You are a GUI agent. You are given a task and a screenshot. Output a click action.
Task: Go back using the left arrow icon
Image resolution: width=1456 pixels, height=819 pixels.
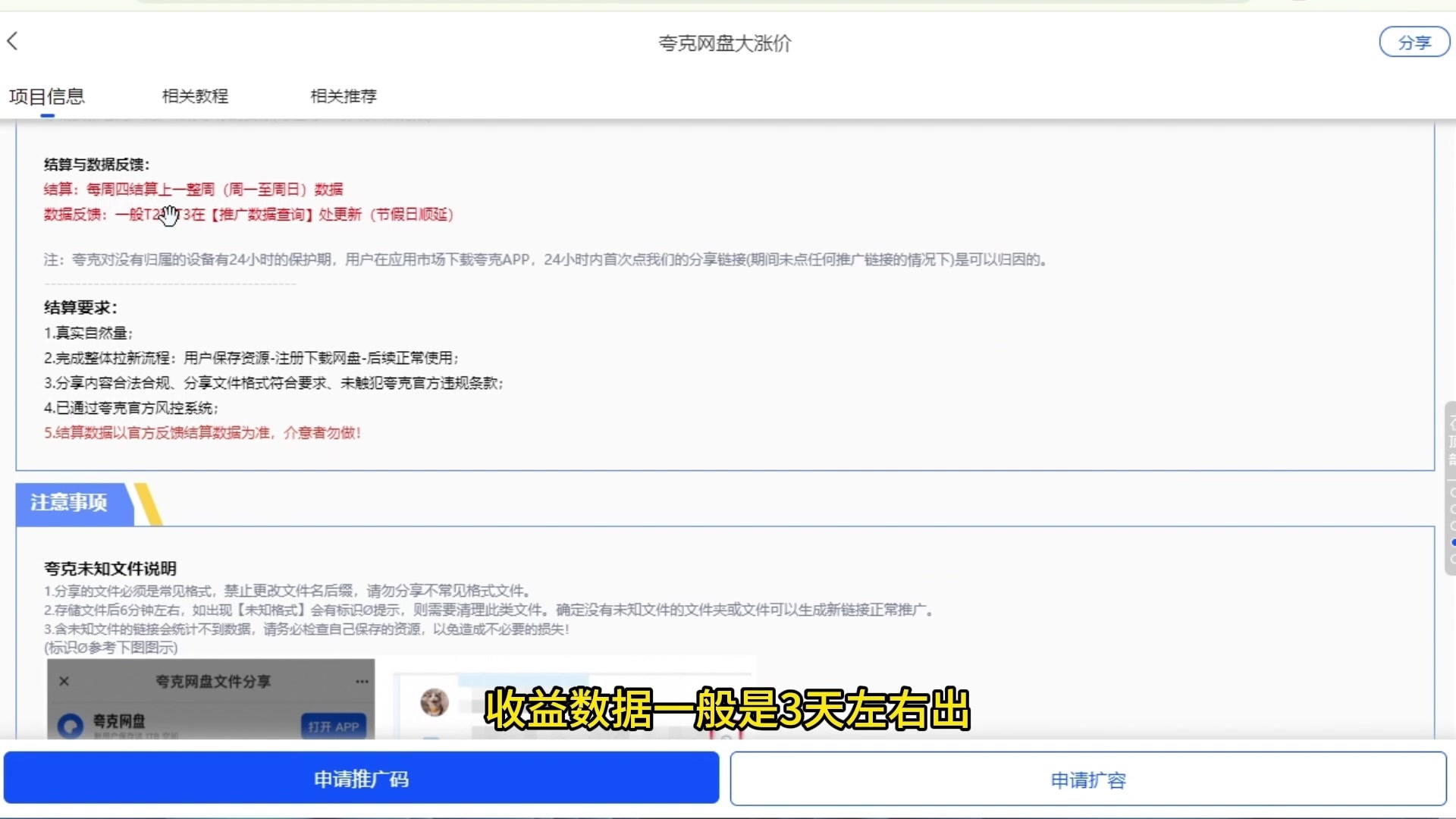coord(12,41)
